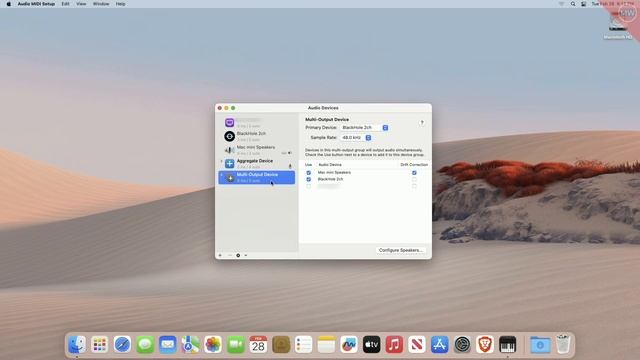Open the View menu
Screen dimensions: 640x360
click(81, 4)
